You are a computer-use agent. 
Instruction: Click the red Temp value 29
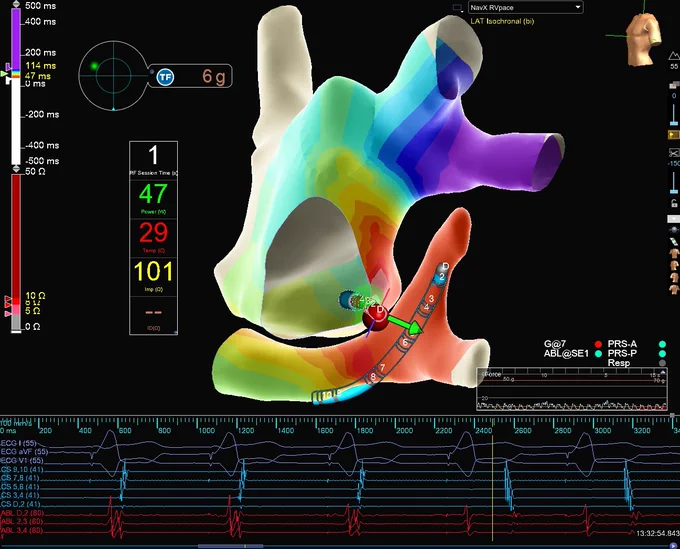click(154, 233)
